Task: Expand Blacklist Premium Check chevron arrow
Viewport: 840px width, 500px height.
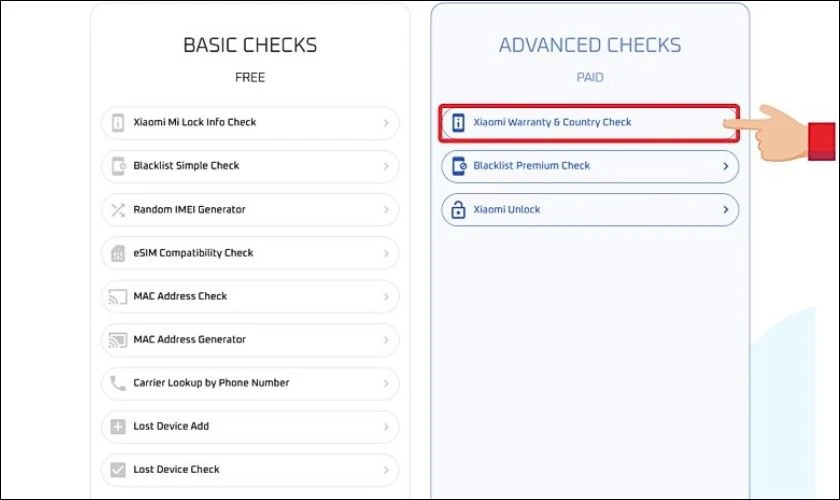Action: point(725,166)
